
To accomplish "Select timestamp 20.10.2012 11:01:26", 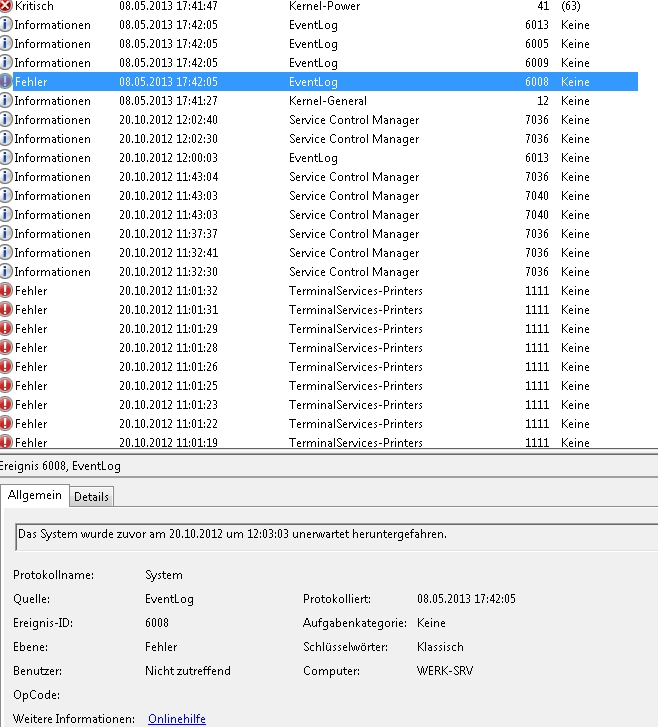I will (168, 367).
